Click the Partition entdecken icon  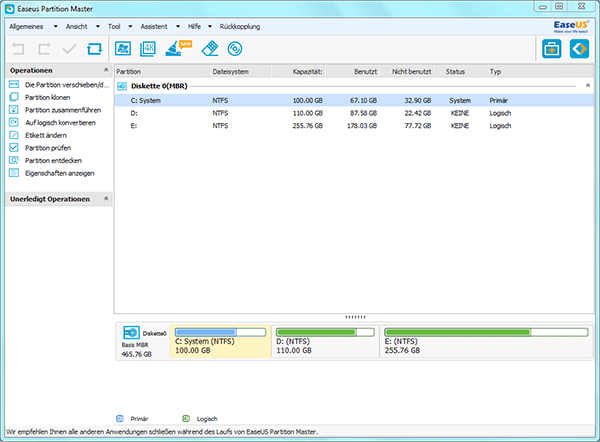tap(14, 160)
